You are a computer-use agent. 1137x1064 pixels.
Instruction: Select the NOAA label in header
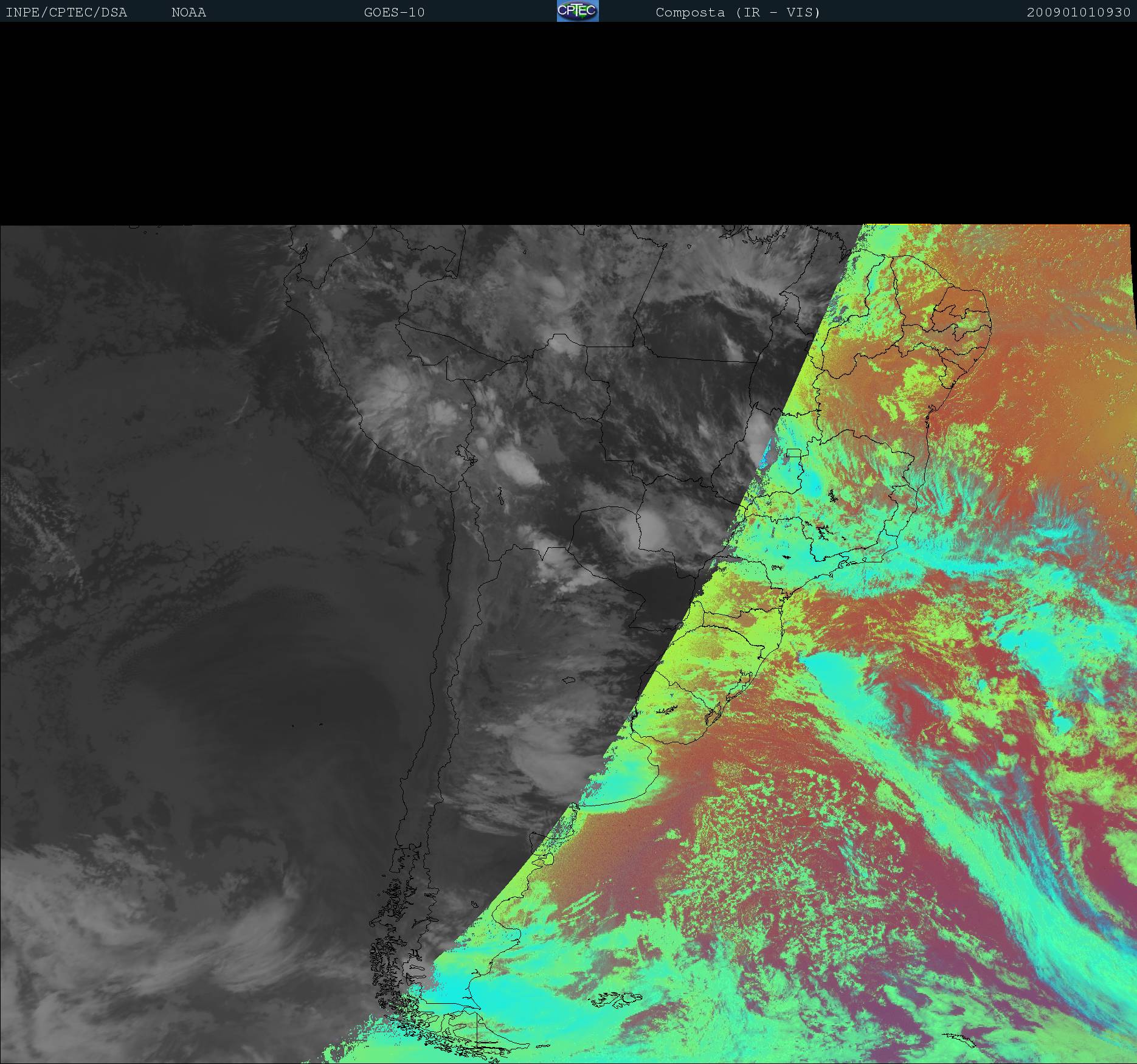click(188, 13)
